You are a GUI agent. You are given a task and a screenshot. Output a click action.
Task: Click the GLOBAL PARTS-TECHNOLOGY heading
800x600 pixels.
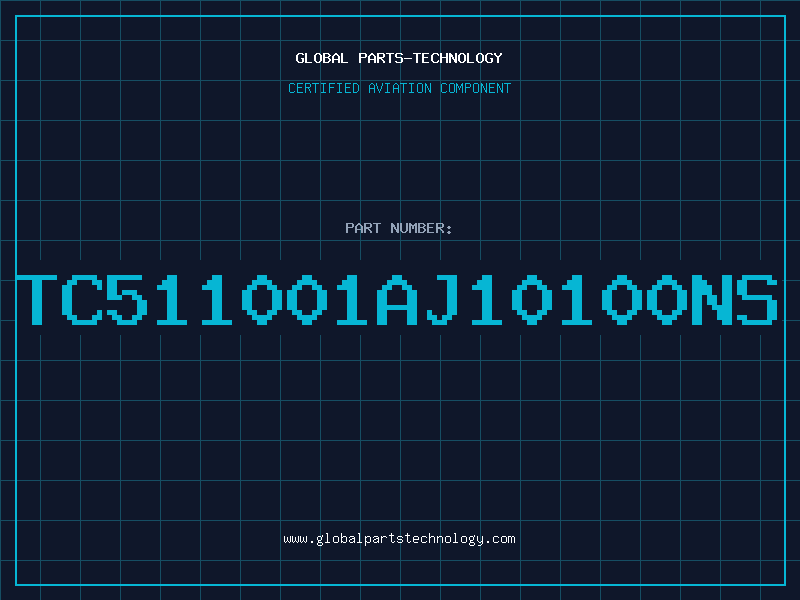tap(399, 58)
